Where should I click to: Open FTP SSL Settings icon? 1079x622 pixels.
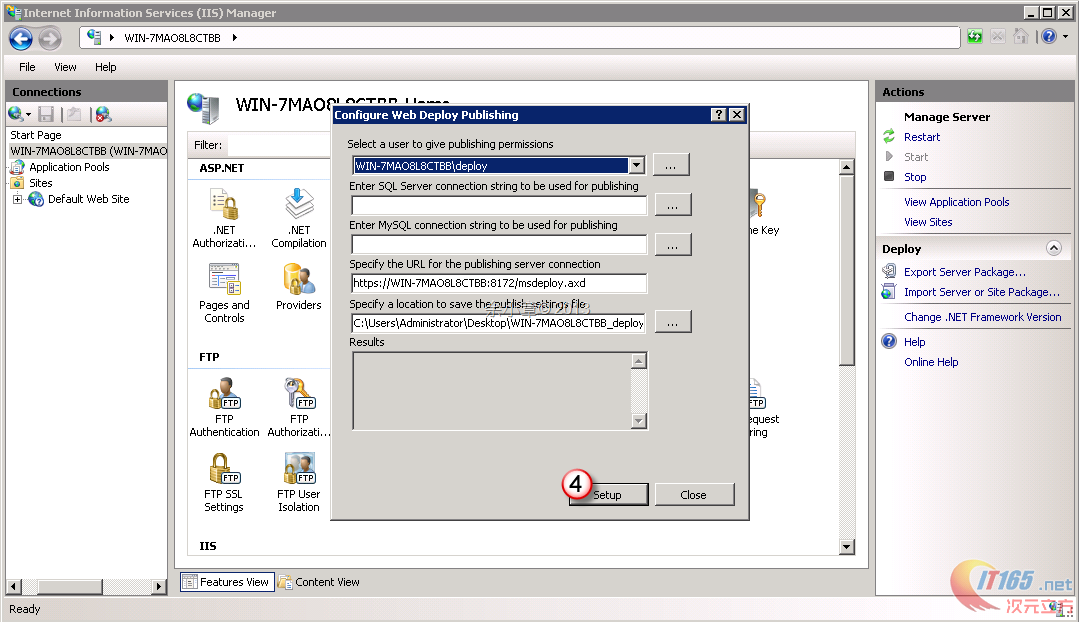[x=224, y=469]
